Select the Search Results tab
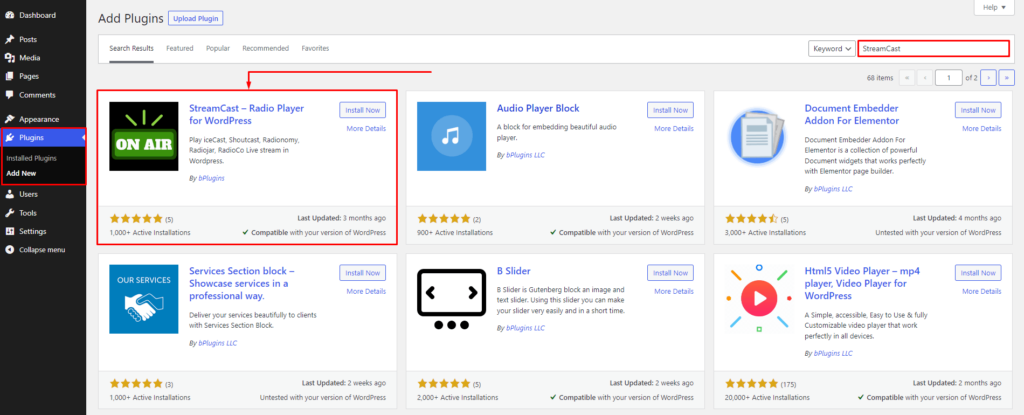 (131, 48)
